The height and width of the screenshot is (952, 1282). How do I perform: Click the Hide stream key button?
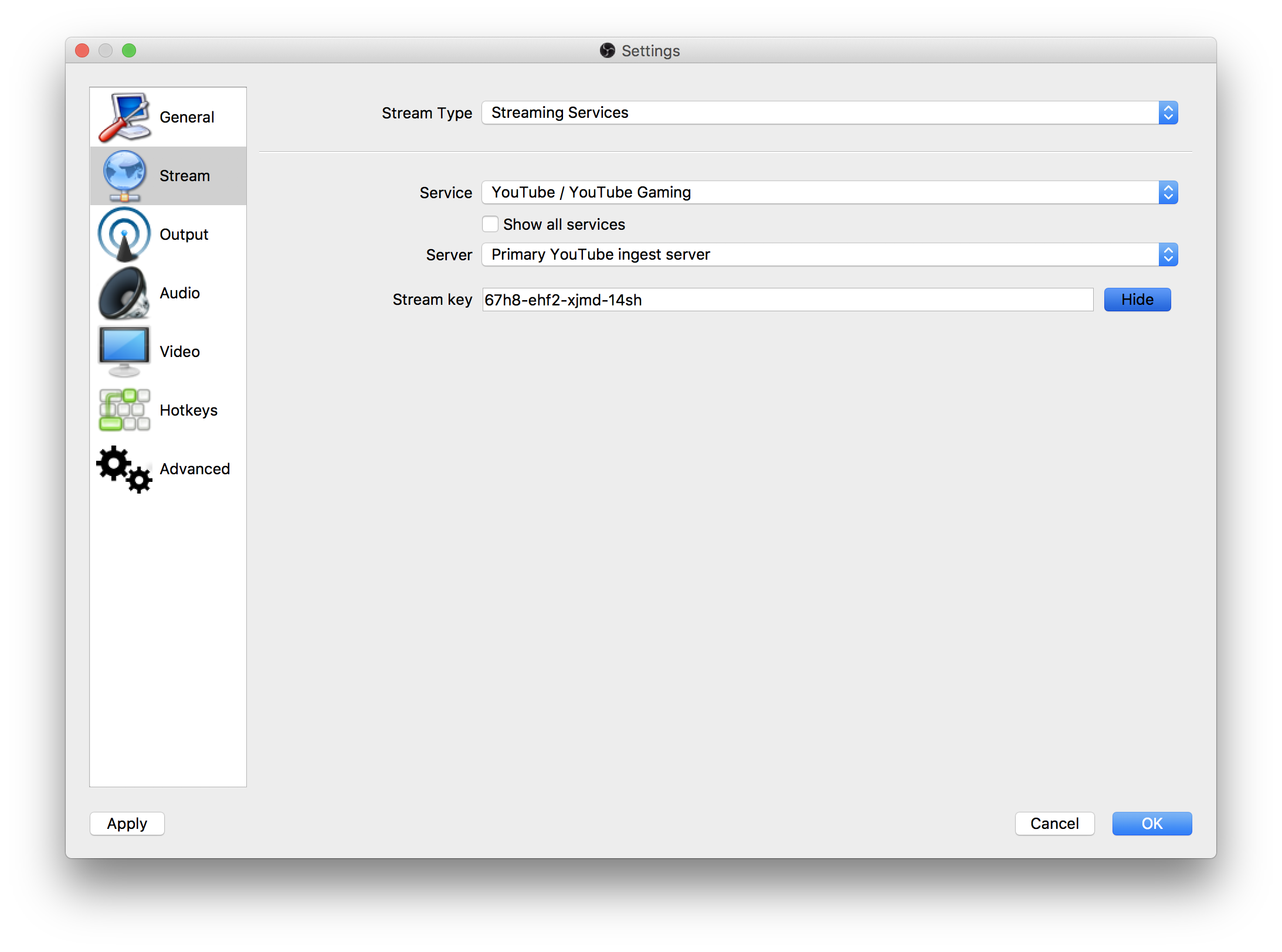pos(1138,299)
